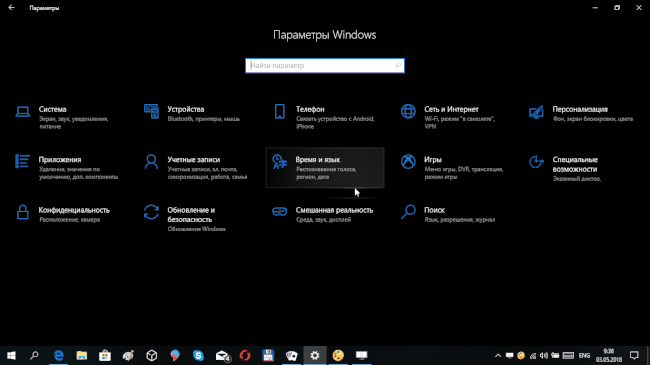Open Персонализация personalization icon
The height and width of the screenshot is (365, 650).
(x=536, y=112)
